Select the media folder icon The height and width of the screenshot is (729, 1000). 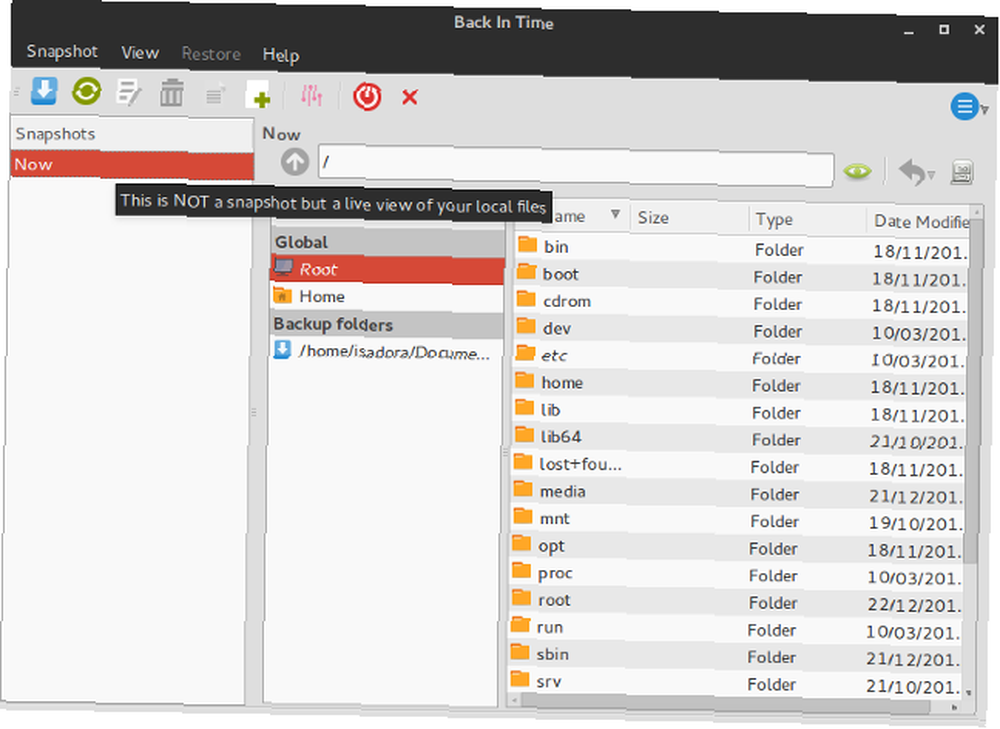523,489
